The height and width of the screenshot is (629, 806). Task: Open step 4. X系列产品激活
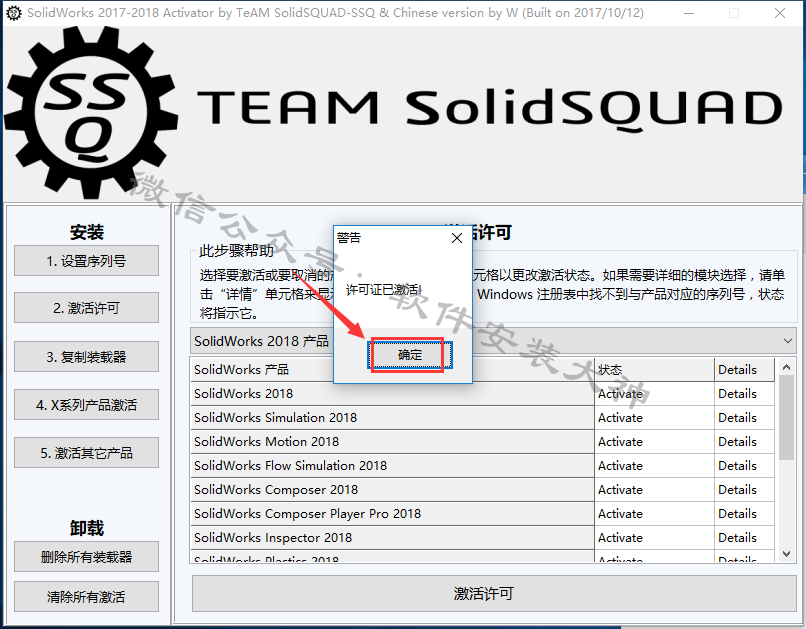coord(86,405)
